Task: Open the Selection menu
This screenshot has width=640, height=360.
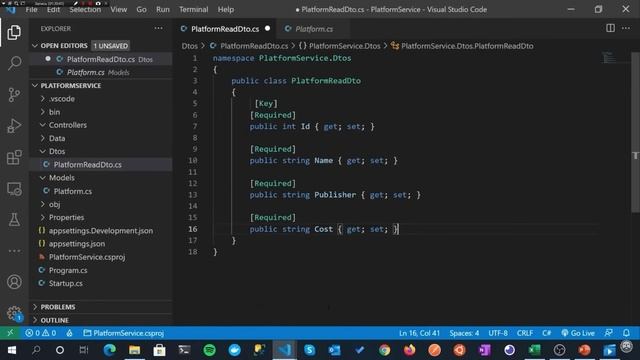Action: click(85, 9)
